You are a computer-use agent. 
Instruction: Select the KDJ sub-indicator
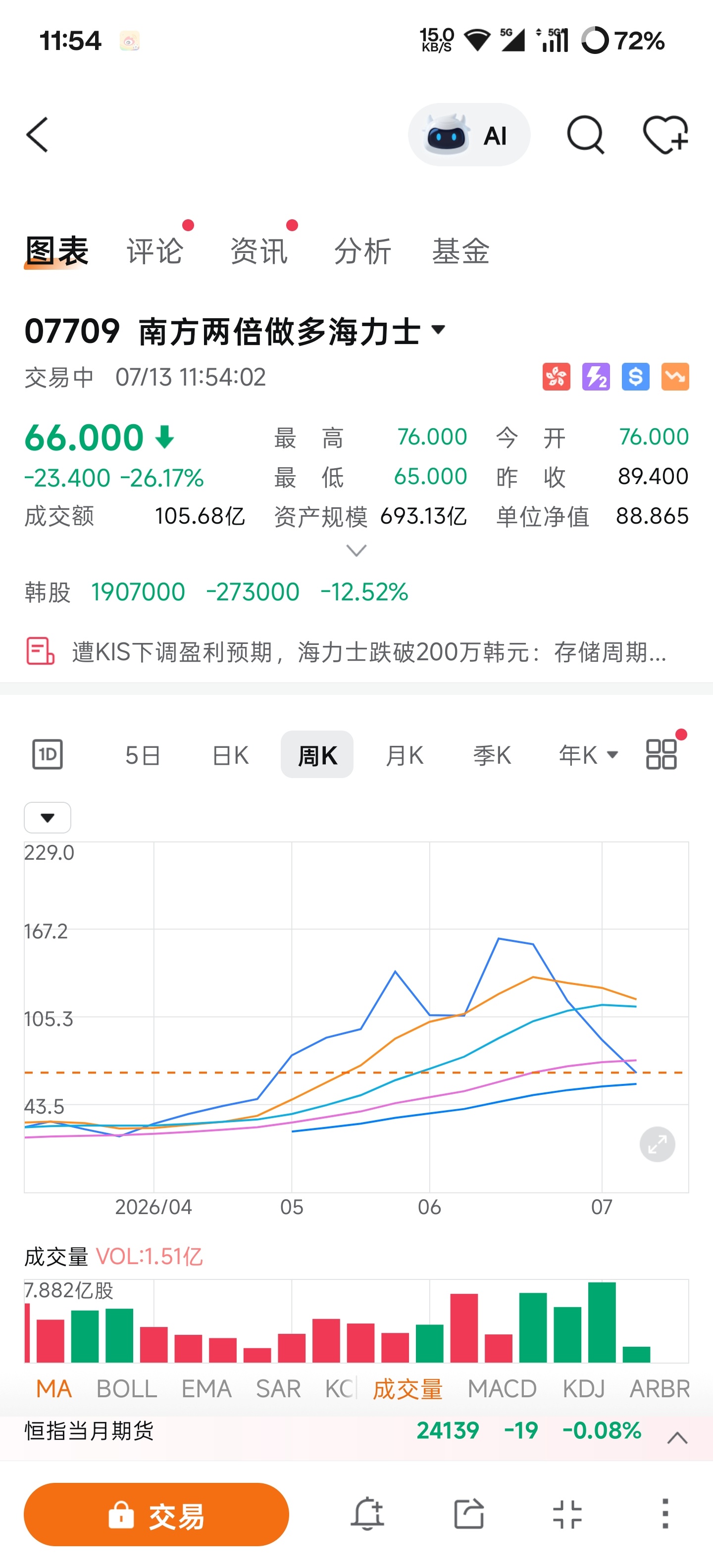click(x=584, y=1389)
